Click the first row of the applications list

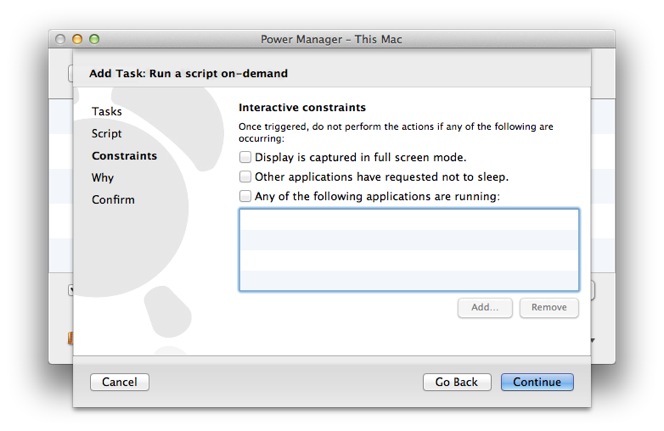point(409,220)
